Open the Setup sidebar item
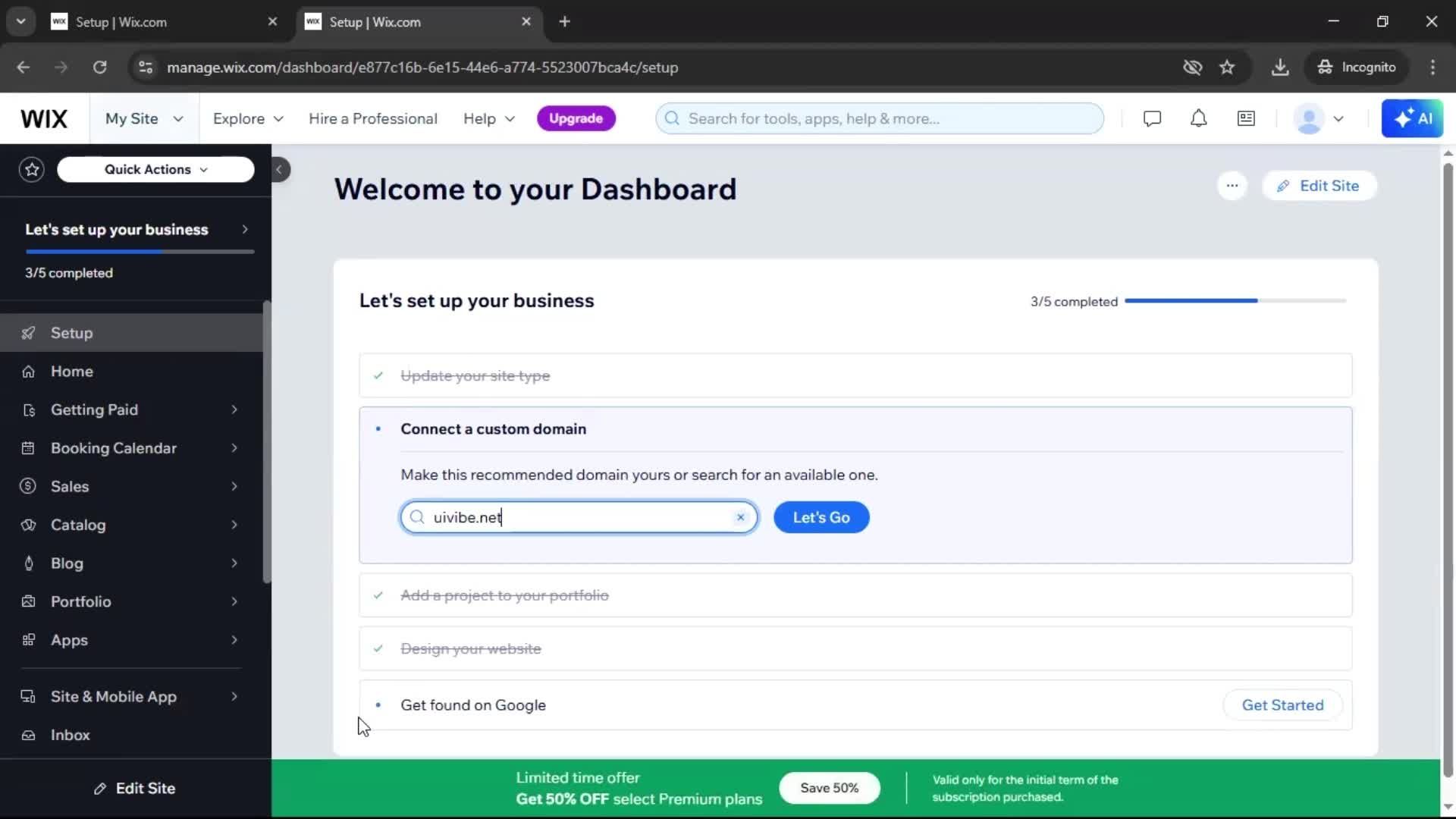 [131, 333]
